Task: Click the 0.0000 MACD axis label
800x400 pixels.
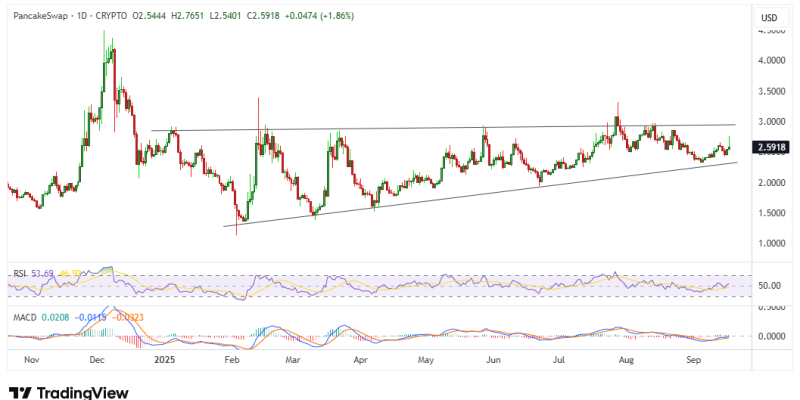Action: (x=771, y=336)
